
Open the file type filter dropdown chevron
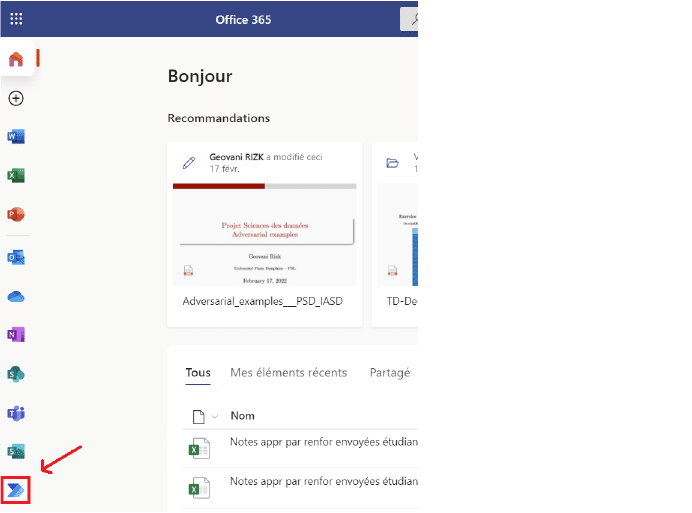(215, 416)
